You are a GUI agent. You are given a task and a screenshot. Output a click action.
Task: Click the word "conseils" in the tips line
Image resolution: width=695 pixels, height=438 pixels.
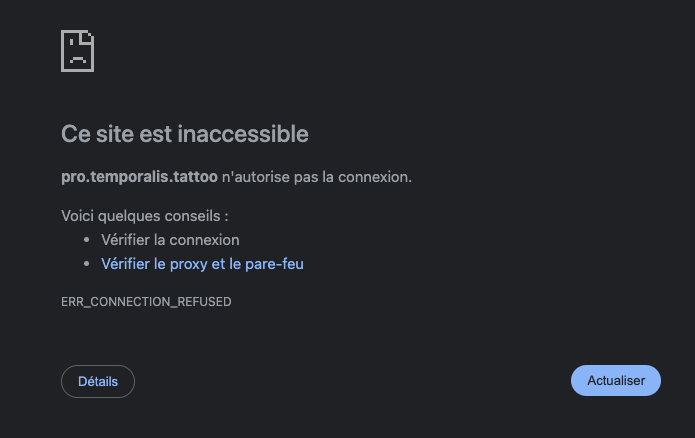193,215
